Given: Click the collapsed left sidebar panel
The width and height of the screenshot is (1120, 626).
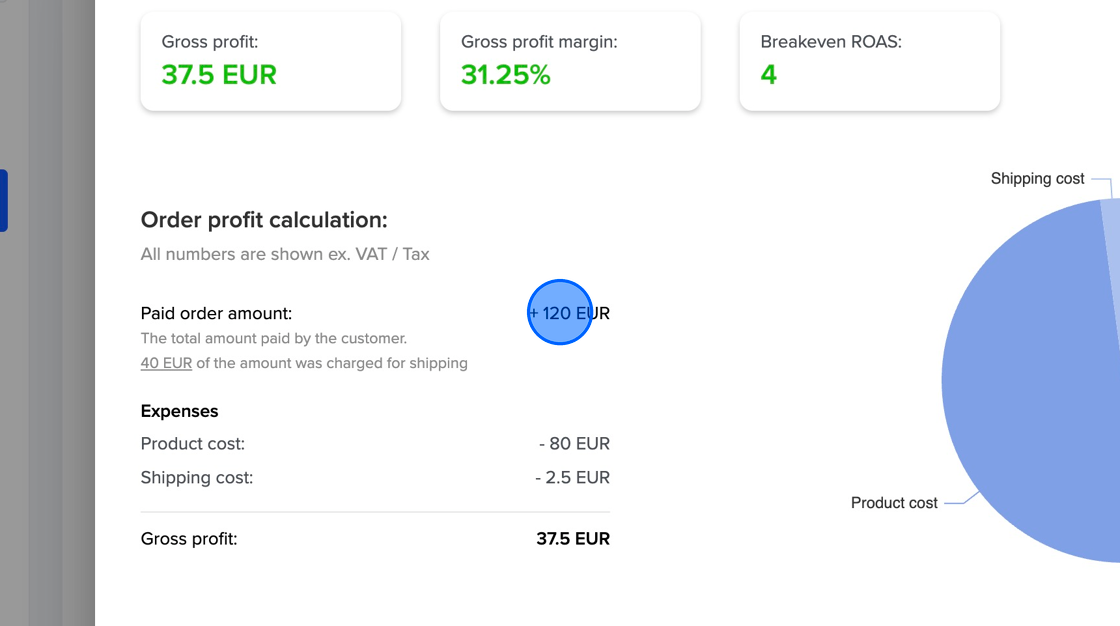Looking at the screenshot, I should coord(45,313).
